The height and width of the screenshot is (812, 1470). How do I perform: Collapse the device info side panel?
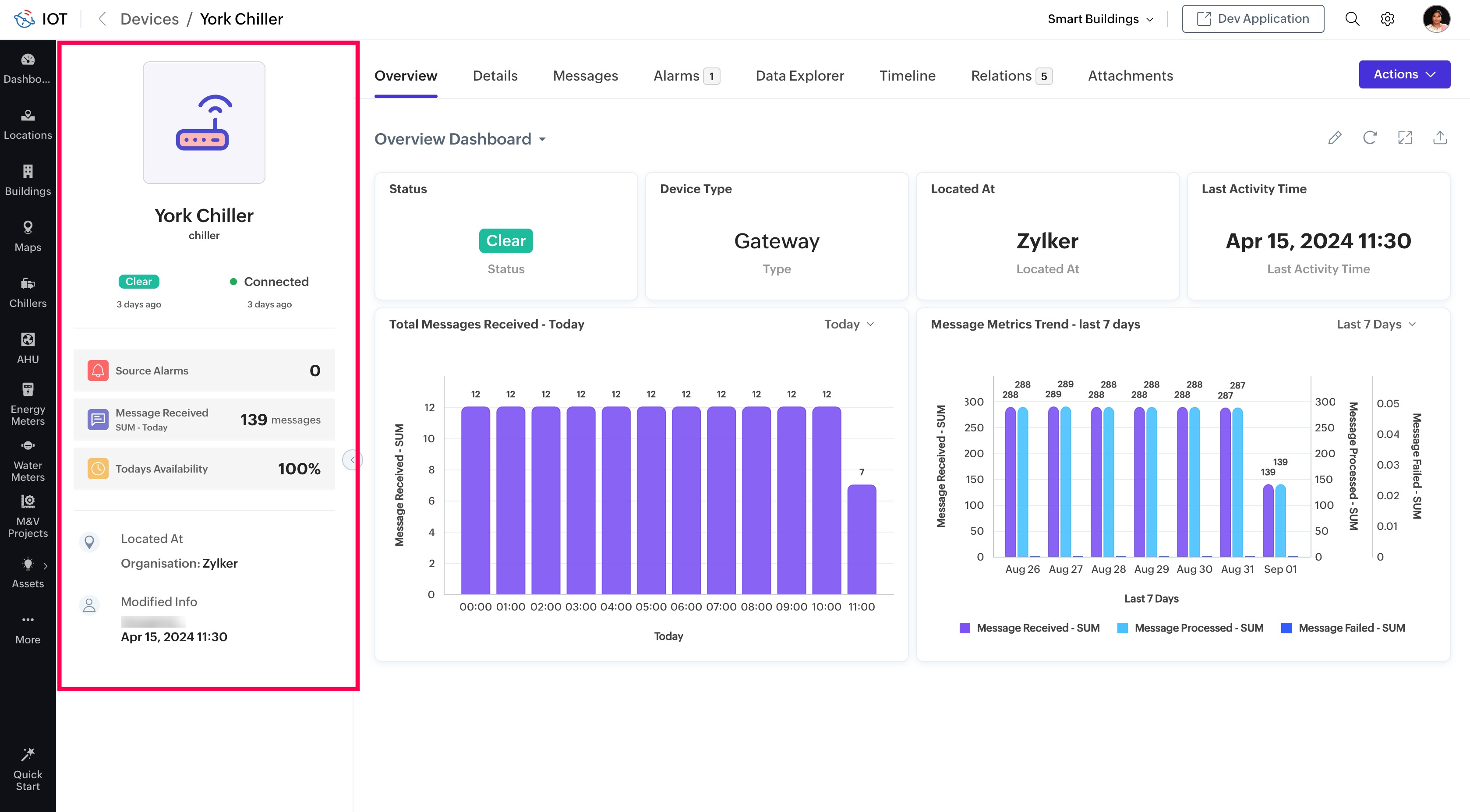click(352, 460)
